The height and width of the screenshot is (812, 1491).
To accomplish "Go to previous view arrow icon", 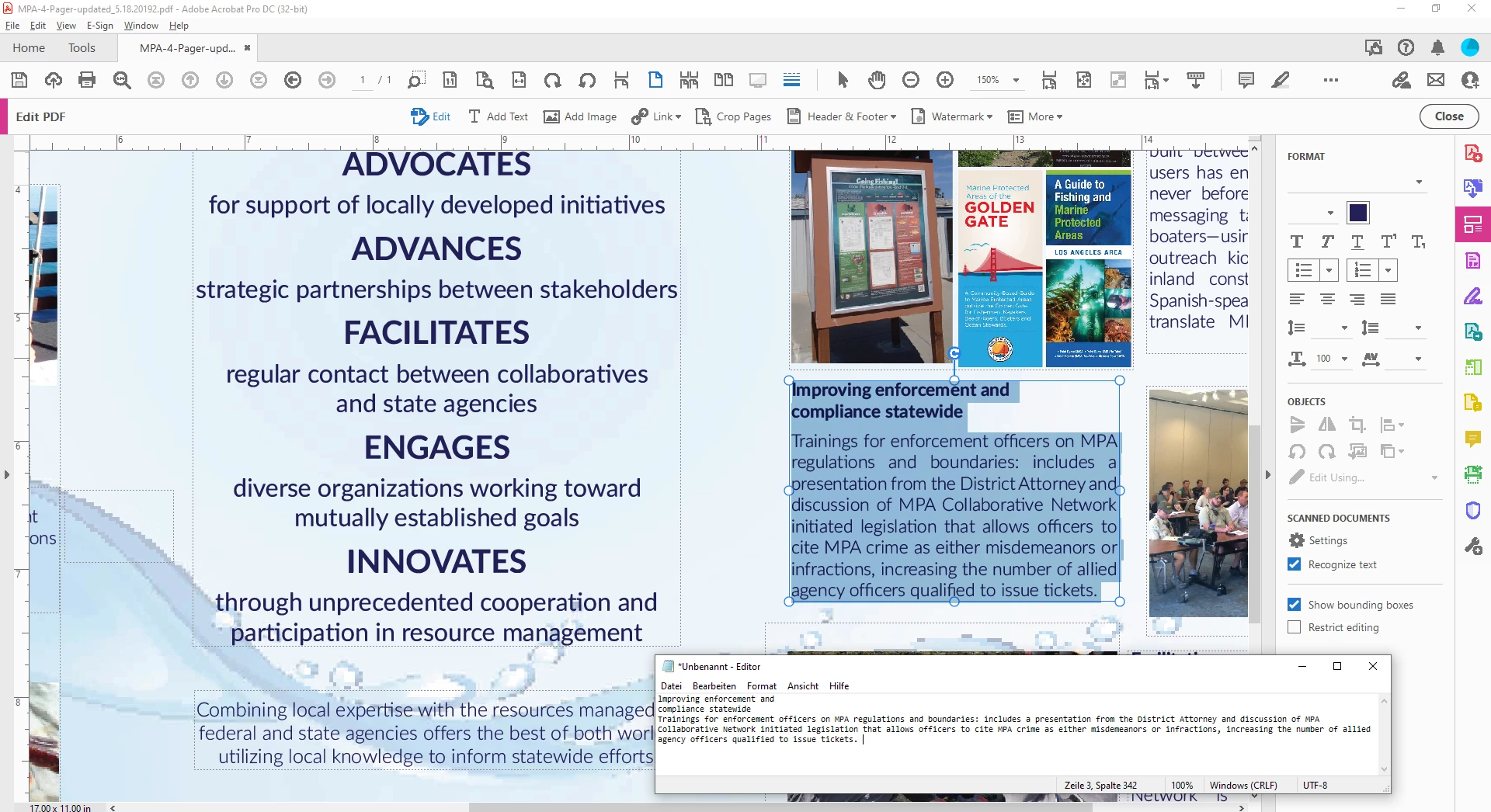I will pyautogui.click(x=293, y=80).
